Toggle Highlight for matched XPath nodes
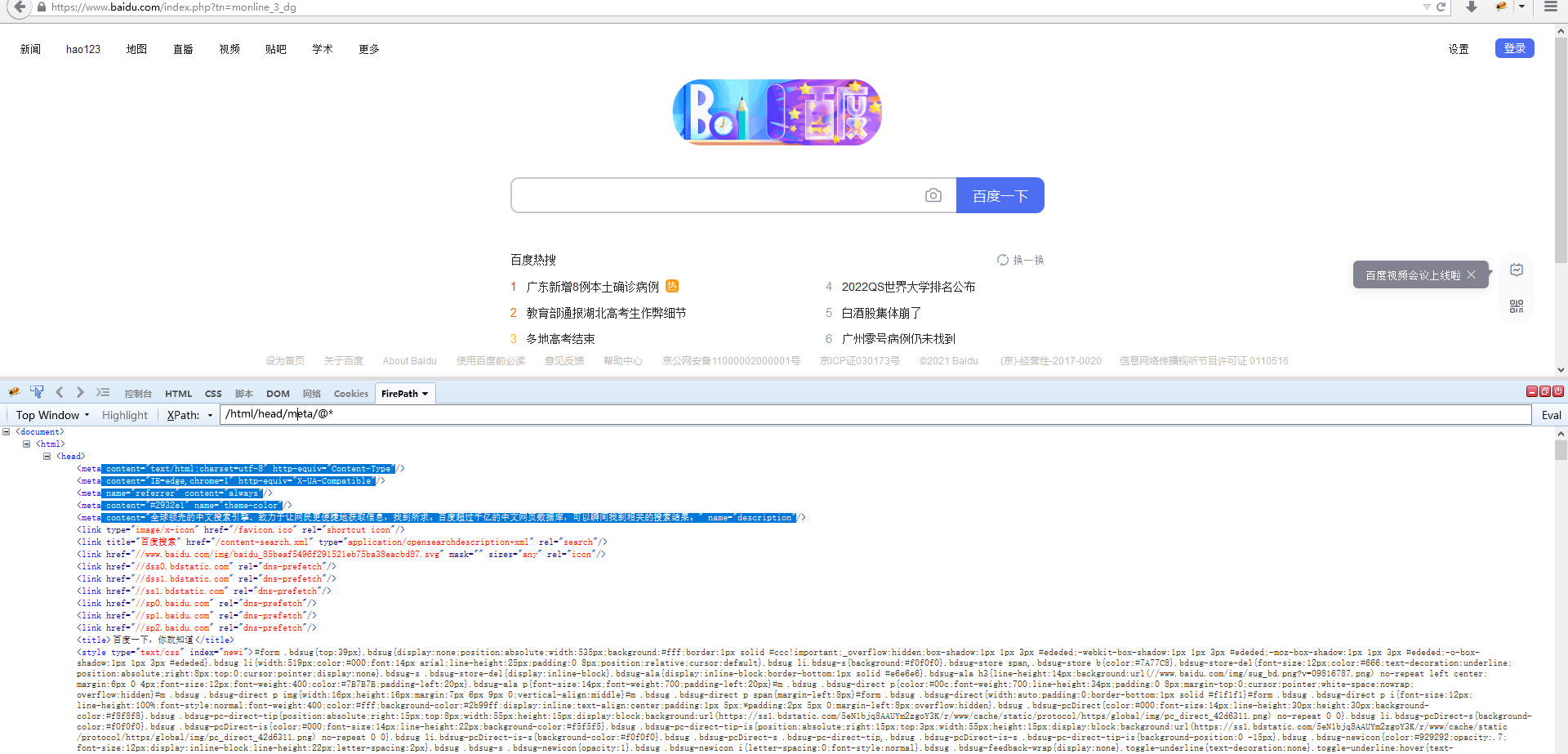1568x754 pixels. point(124,415)
